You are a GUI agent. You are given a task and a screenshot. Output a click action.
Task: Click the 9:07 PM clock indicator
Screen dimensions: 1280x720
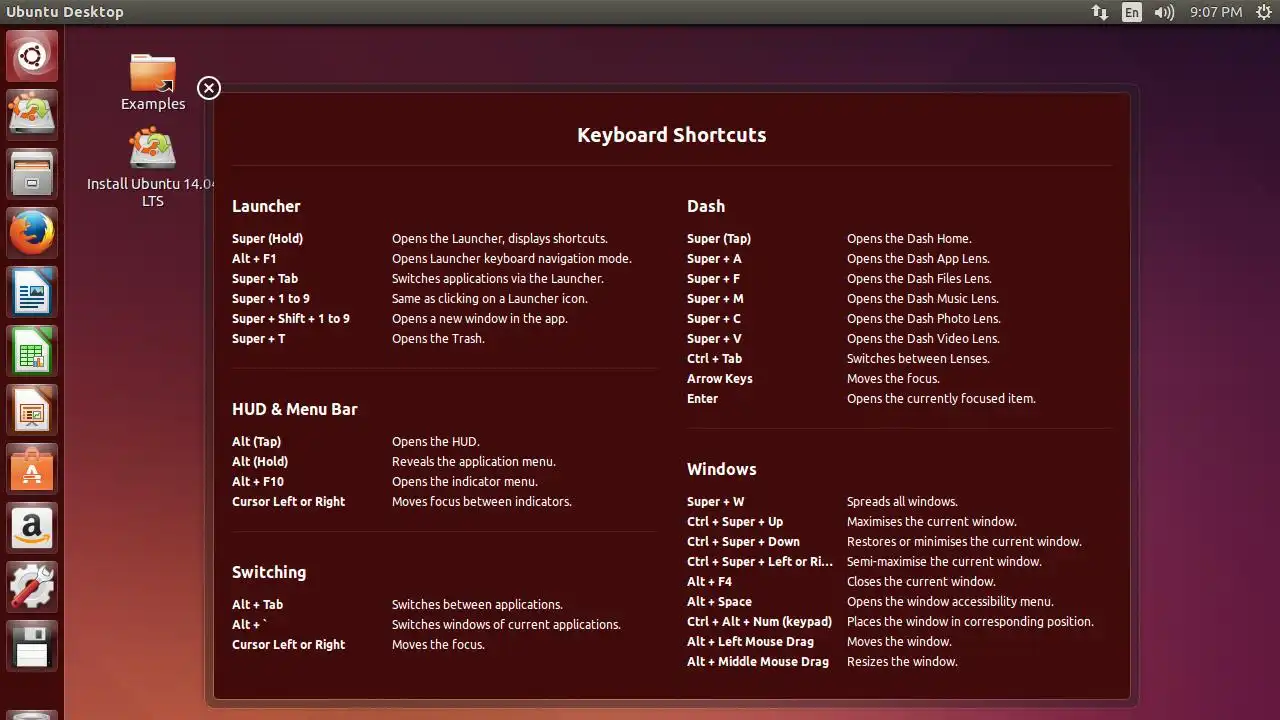click(x=1216, y=12)
